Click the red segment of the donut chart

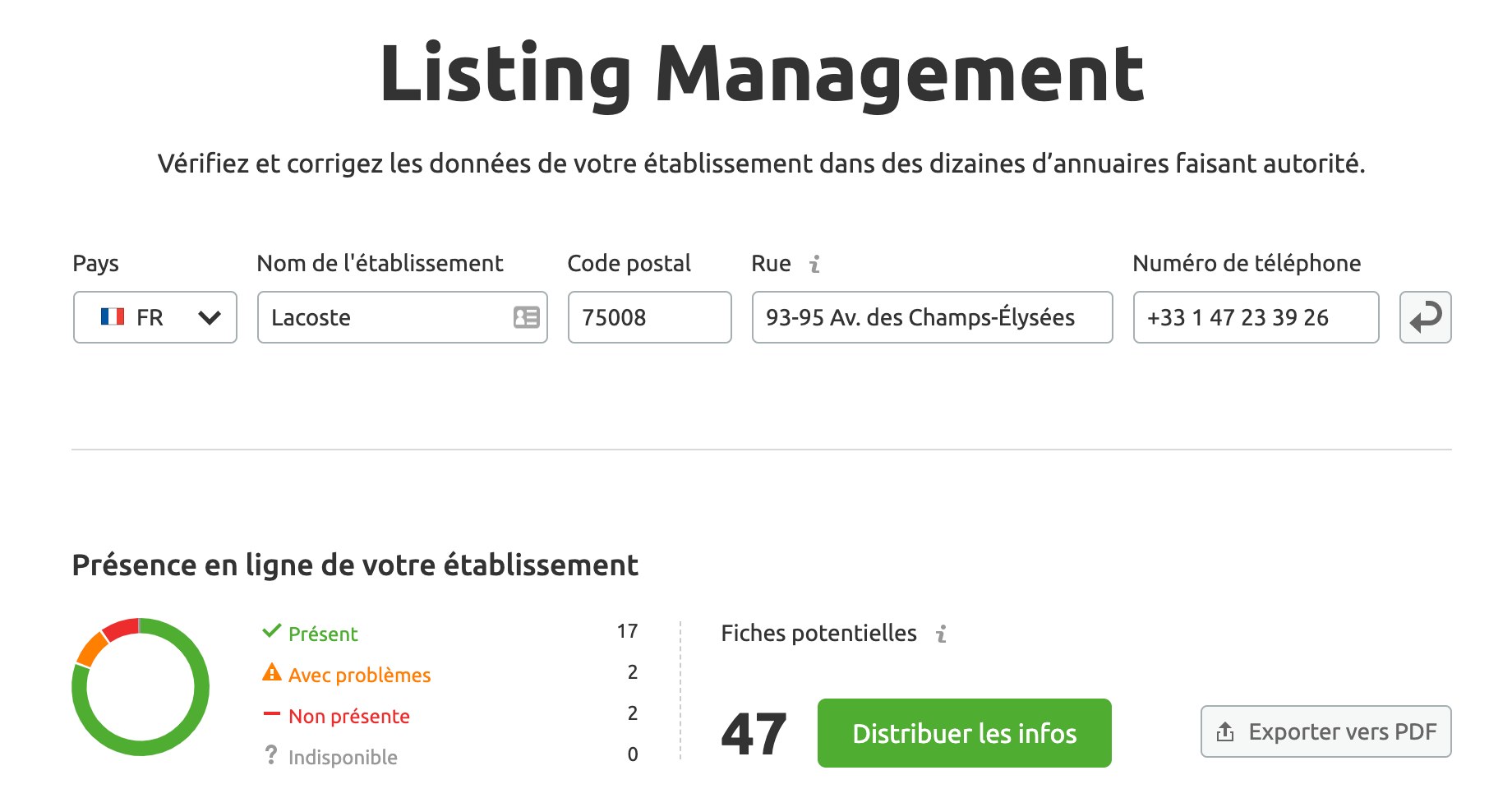coord(121,629)
